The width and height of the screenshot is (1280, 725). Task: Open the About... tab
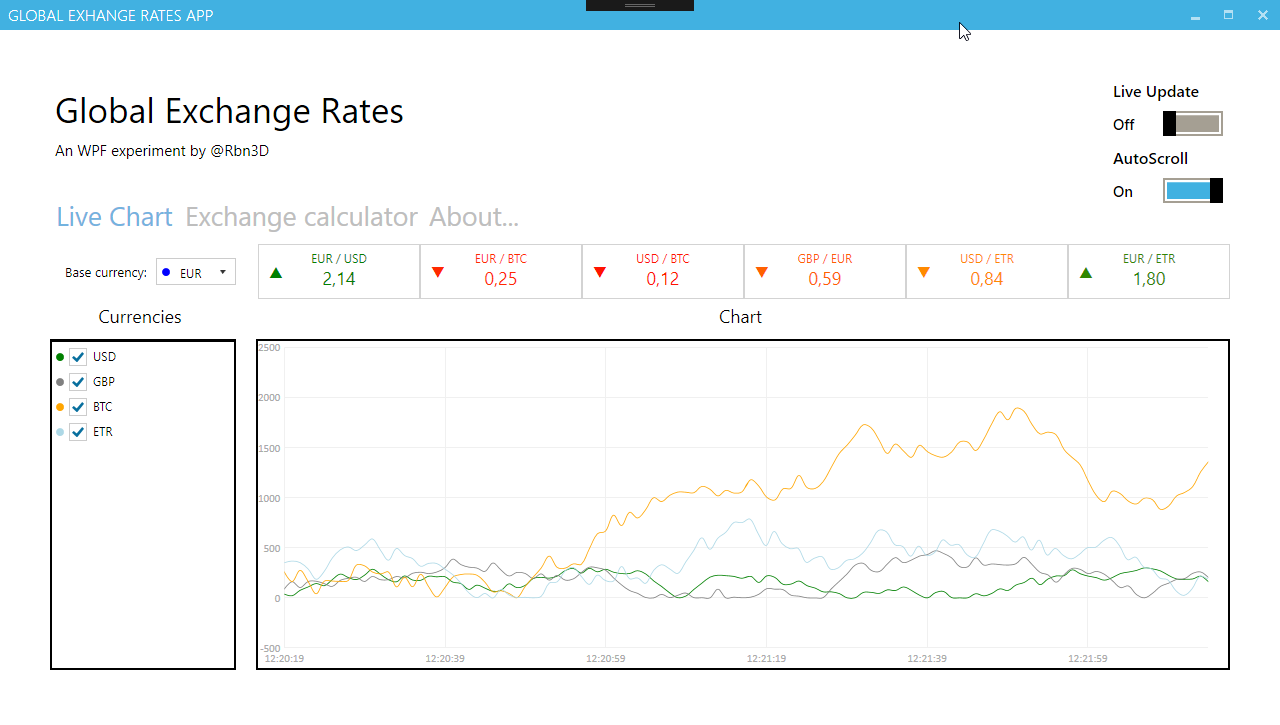pyautogui.click(x=474, y=217)
